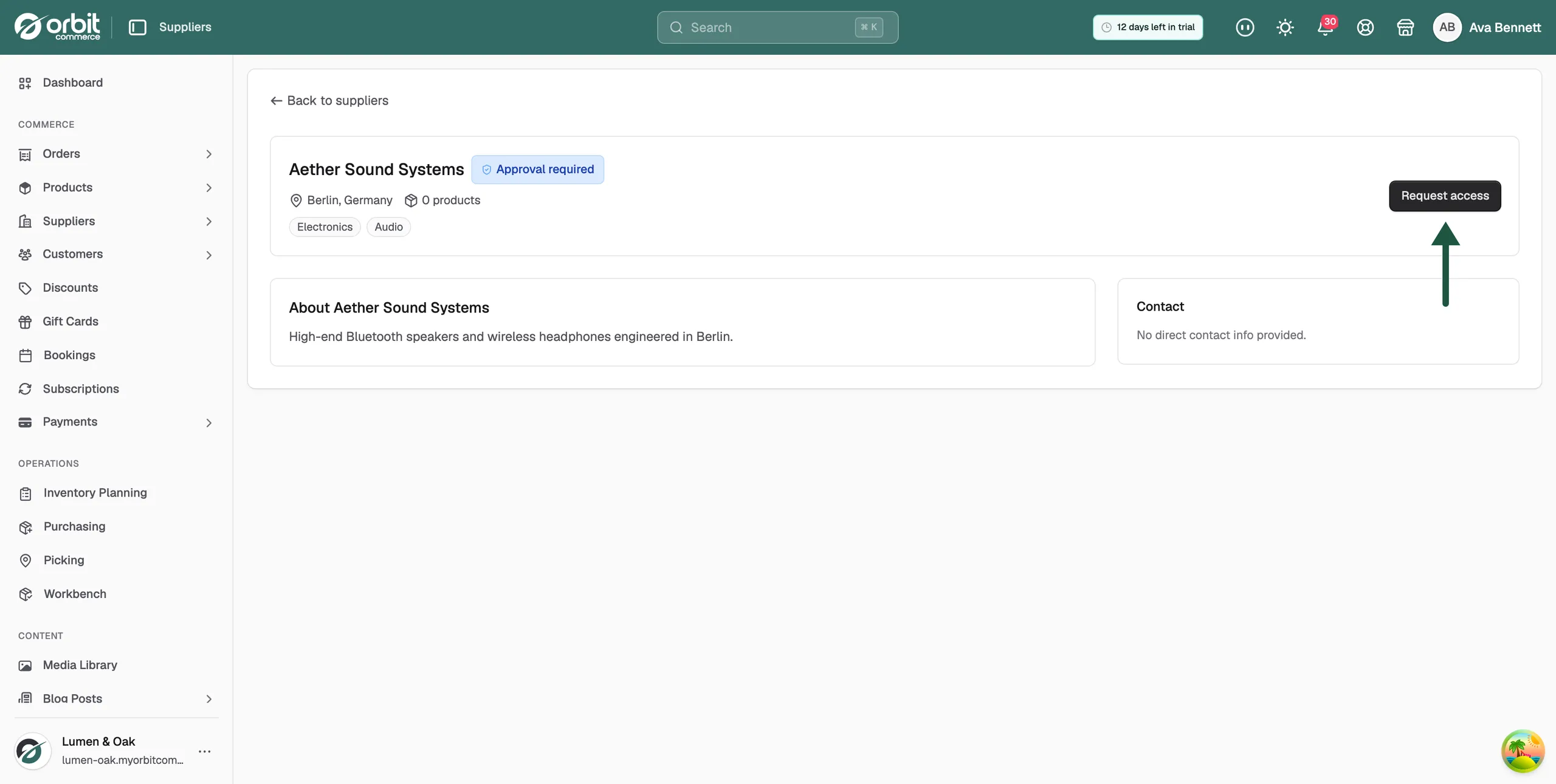
Task: Expand the Orders submenu chevron
Action: (x=208, y=154)
